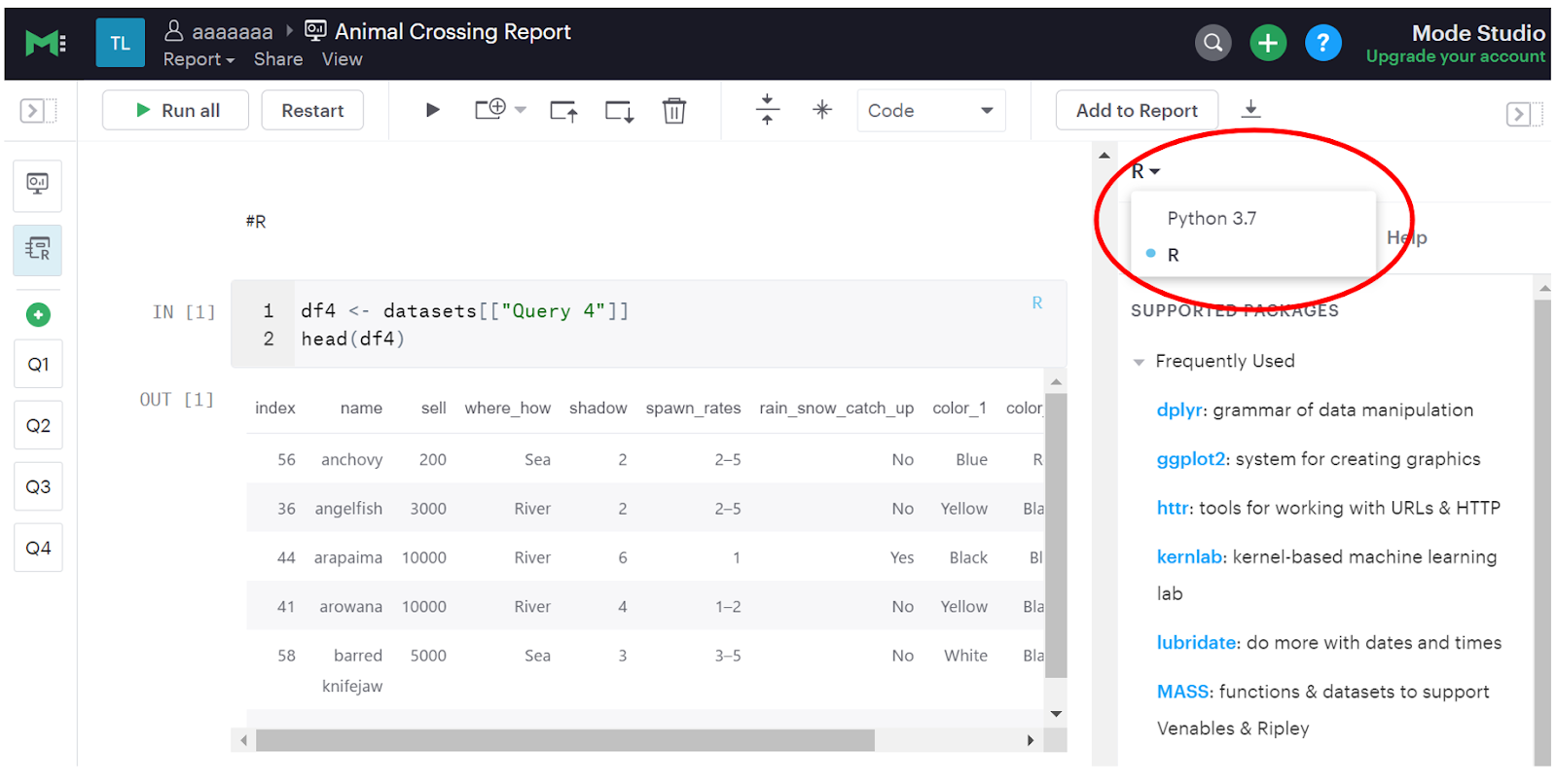Collapse the left sidebar panel icon
This screenshot has height=784, width=1557.
click(38, 111)
